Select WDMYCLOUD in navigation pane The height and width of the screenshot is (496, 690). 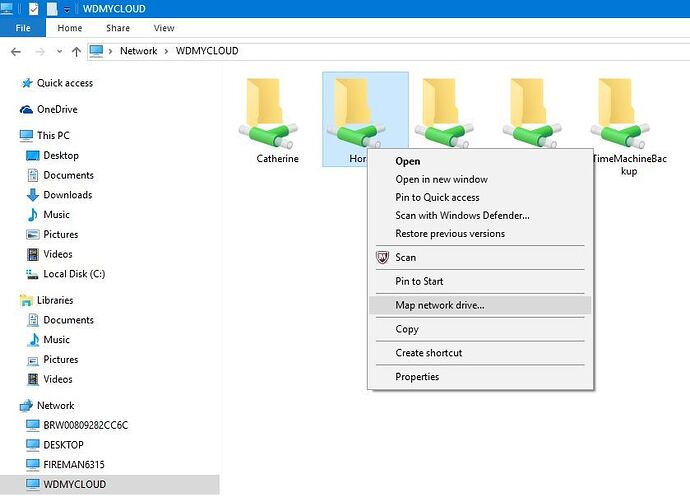[110, 485]
